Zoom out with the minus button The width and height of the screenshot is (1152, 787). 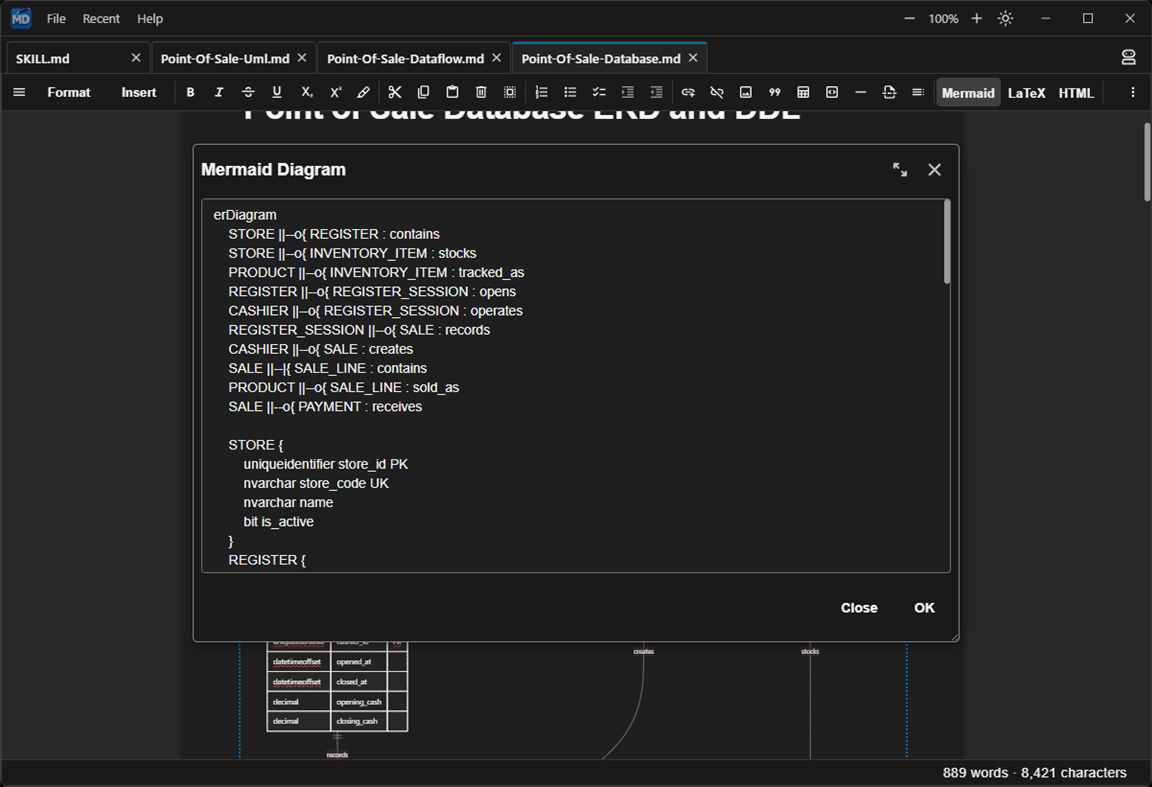pyautogui.click(x=910, y=18)
